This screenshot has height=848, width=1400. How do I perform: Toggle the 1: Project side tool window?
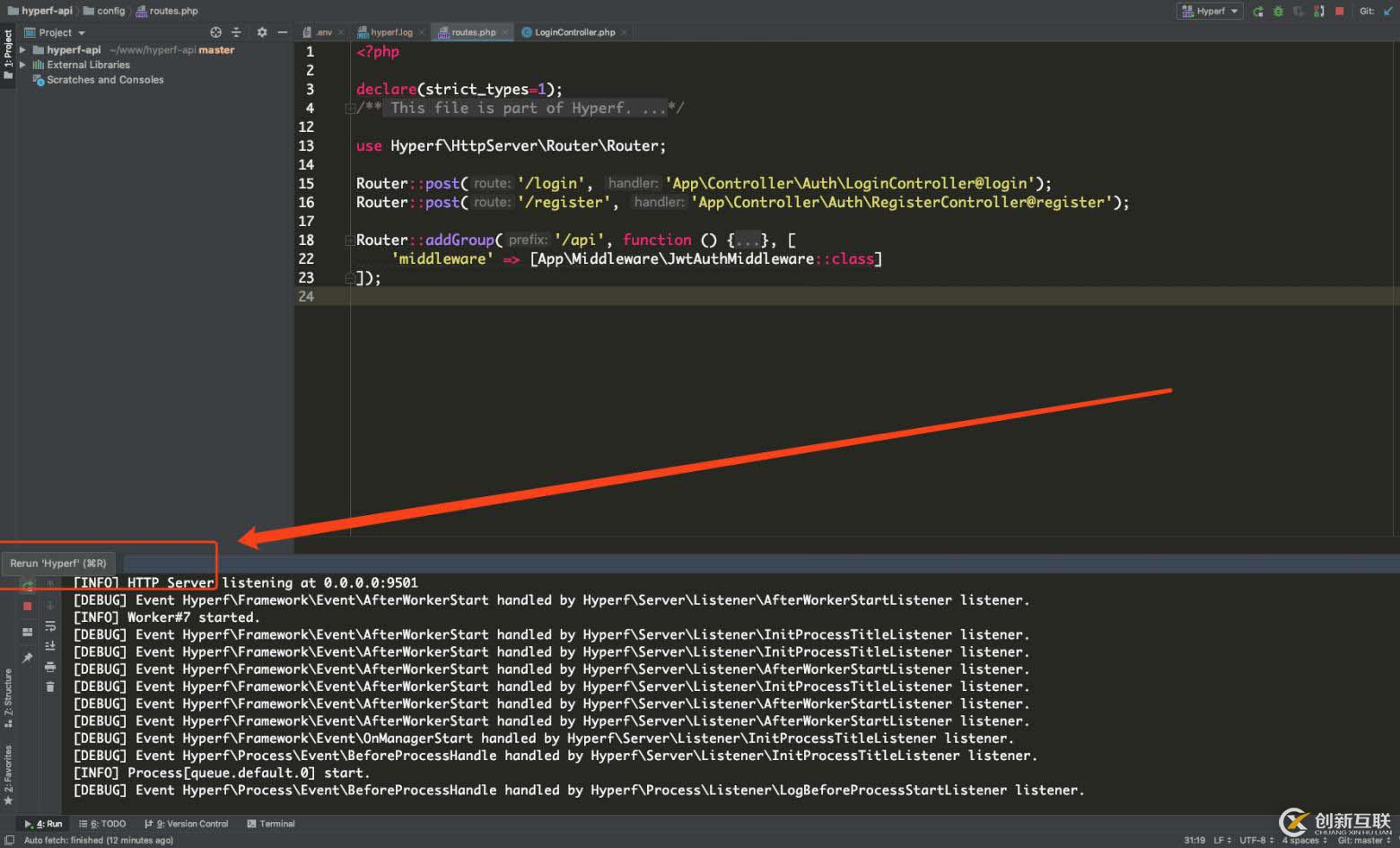(8, 54)
